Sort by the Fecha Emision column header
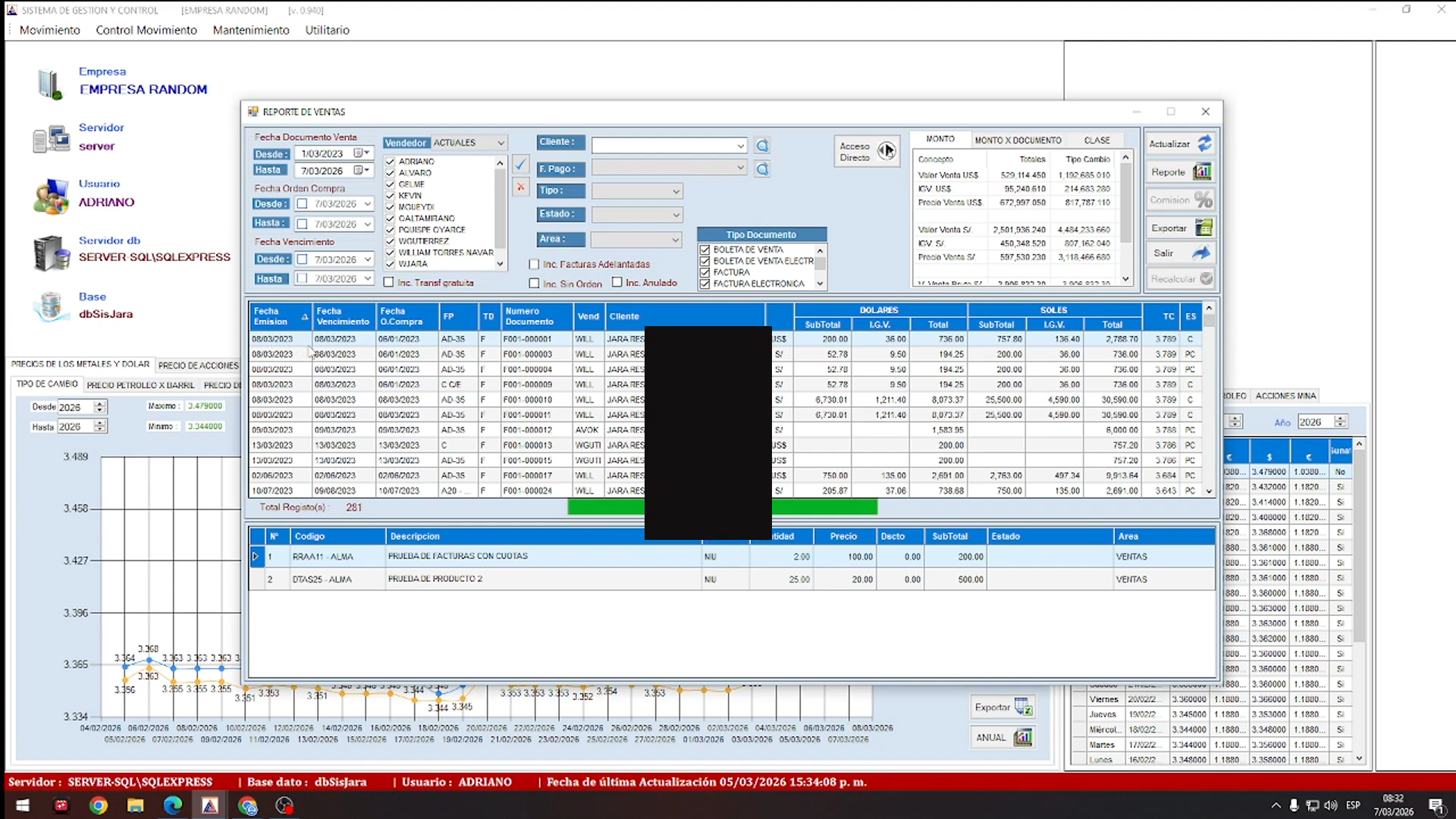 pos(281,316)
